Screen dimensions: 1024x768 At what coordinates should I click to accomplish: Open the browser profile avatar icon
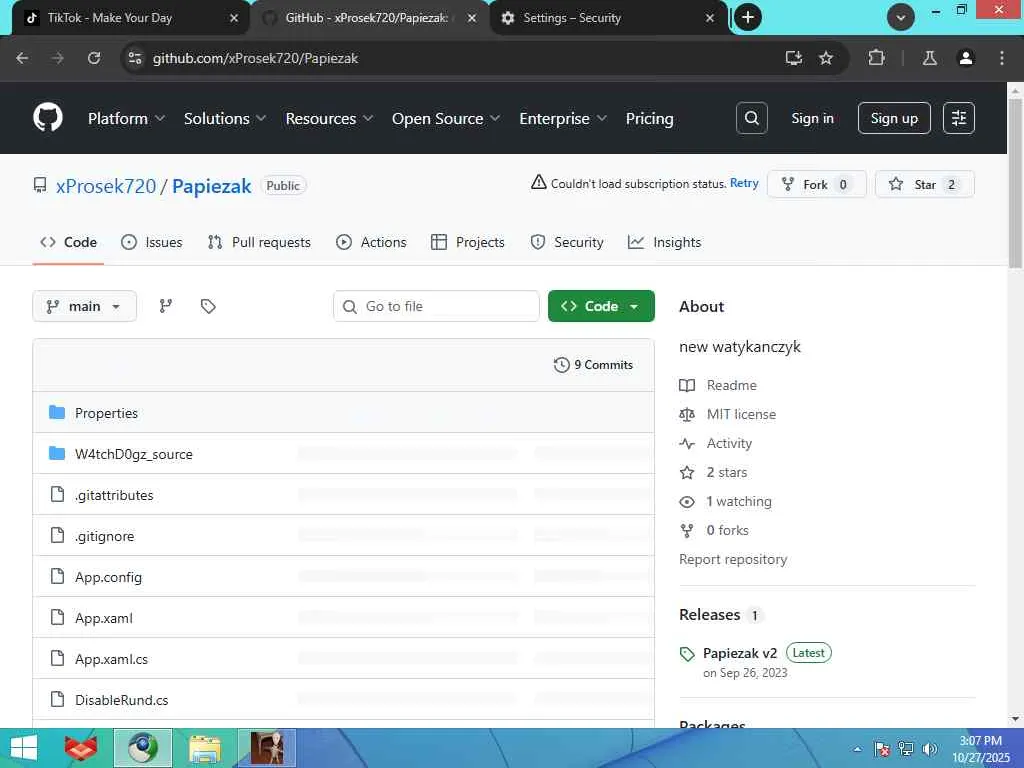(966, 58)
